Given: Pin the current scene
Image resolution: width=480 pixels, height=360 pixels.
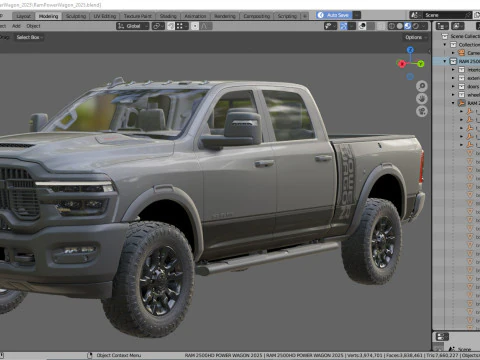Looking at the screenshot, I should (x=468, y=15).
